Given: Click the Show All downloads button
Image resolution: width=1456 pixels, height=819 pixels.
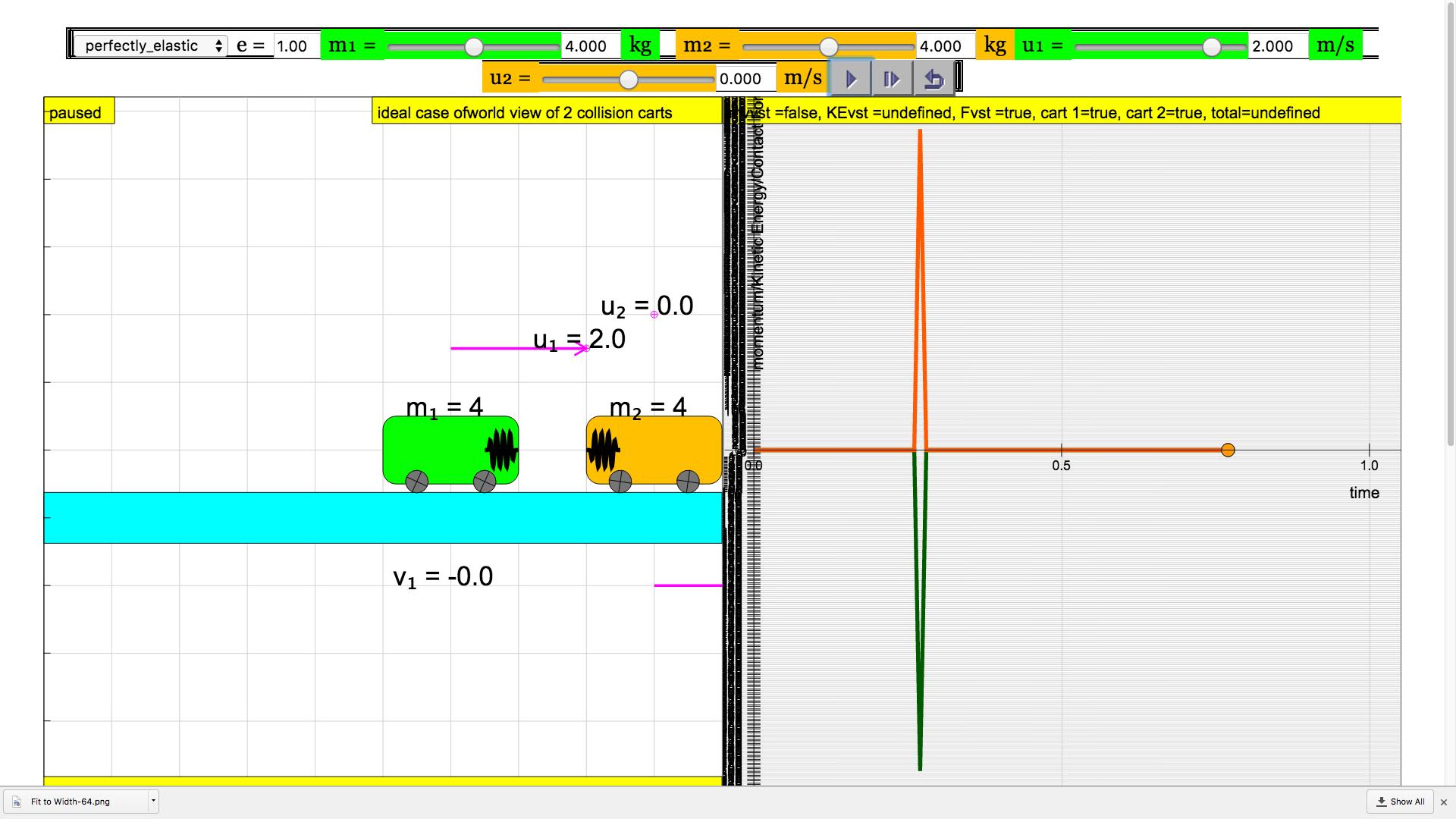Looking at the screenshot, I should [1401, 802].
